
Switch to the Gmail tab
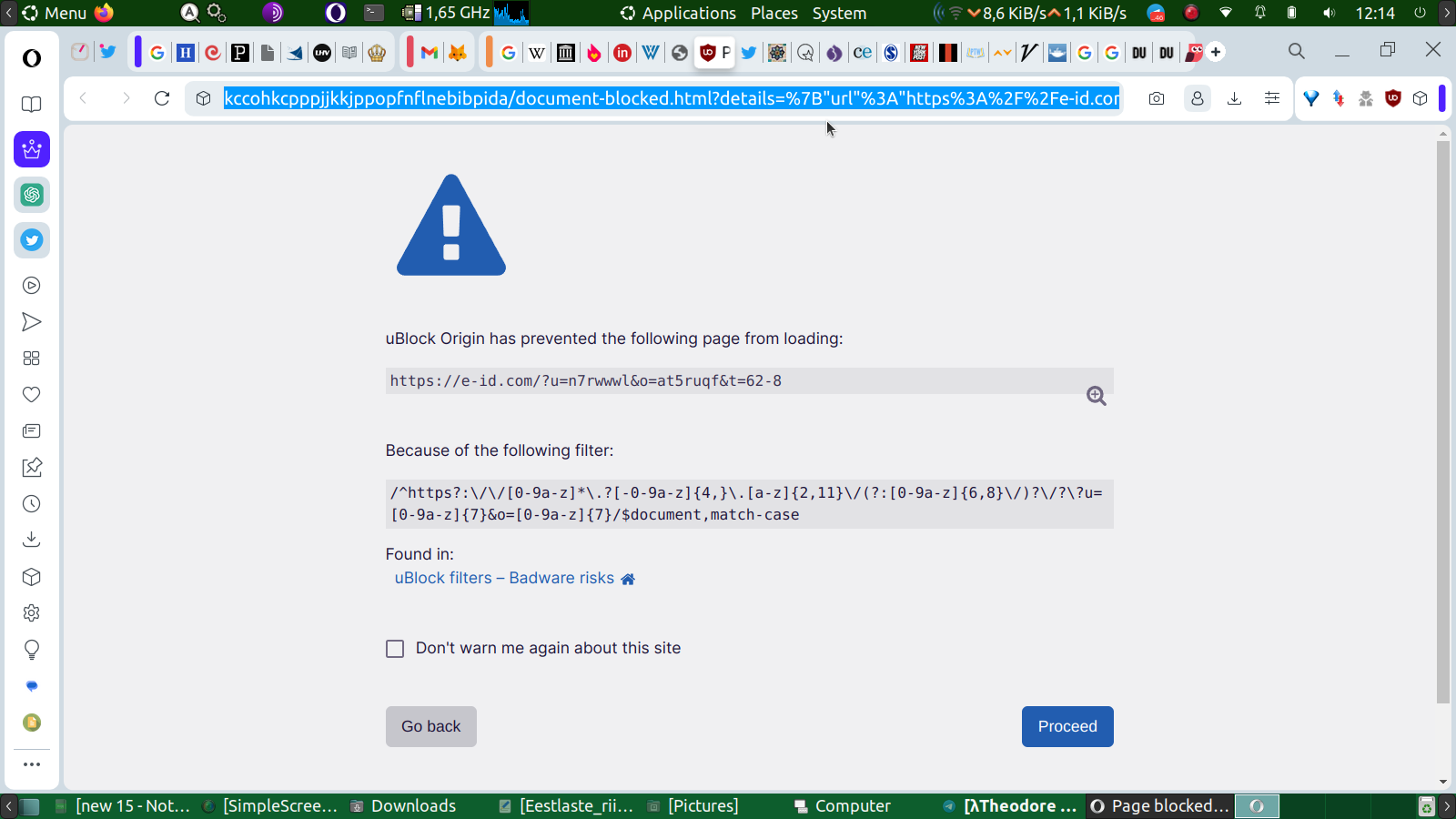pyautogui.click(x=430, y=53)
